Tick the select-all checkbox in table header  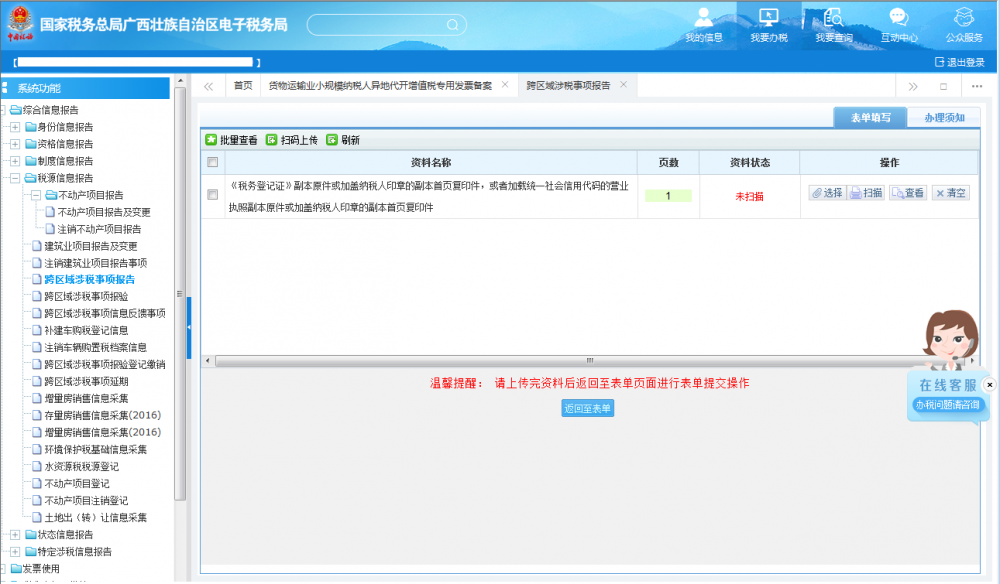pos(212,162)
